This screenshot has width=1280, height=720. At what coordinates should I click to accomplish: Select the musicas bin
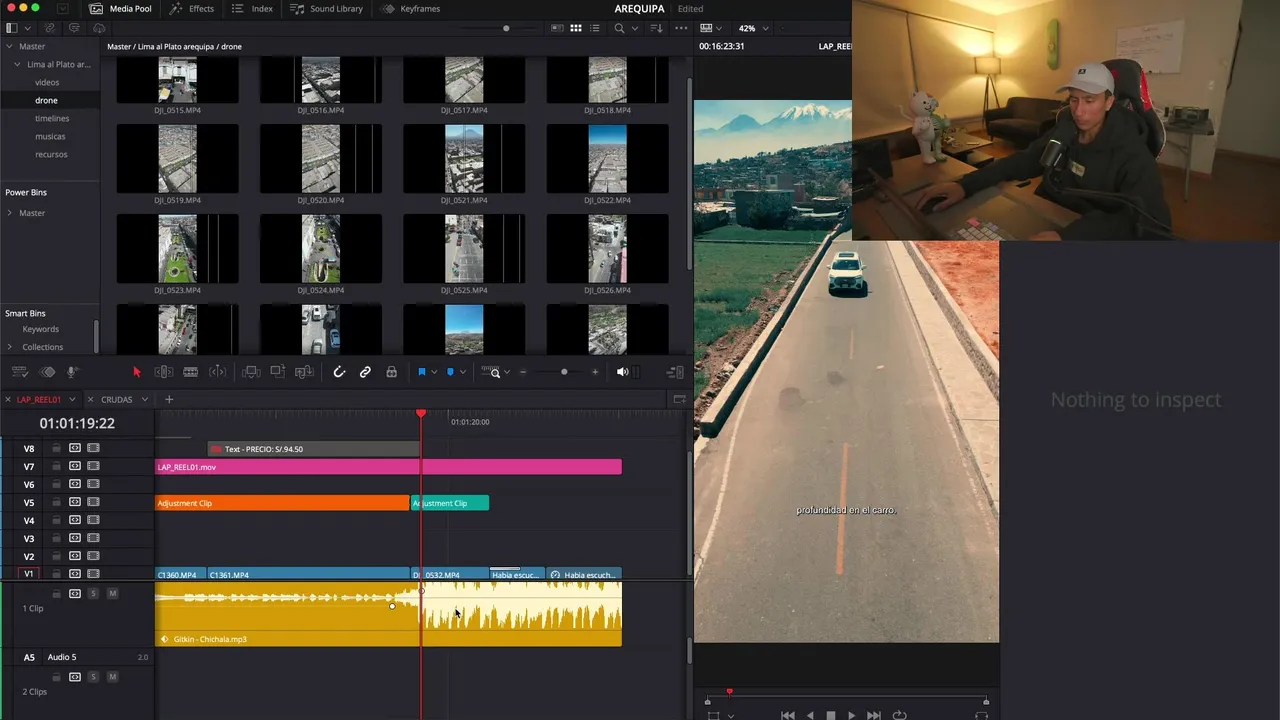(x=50, y=136)
